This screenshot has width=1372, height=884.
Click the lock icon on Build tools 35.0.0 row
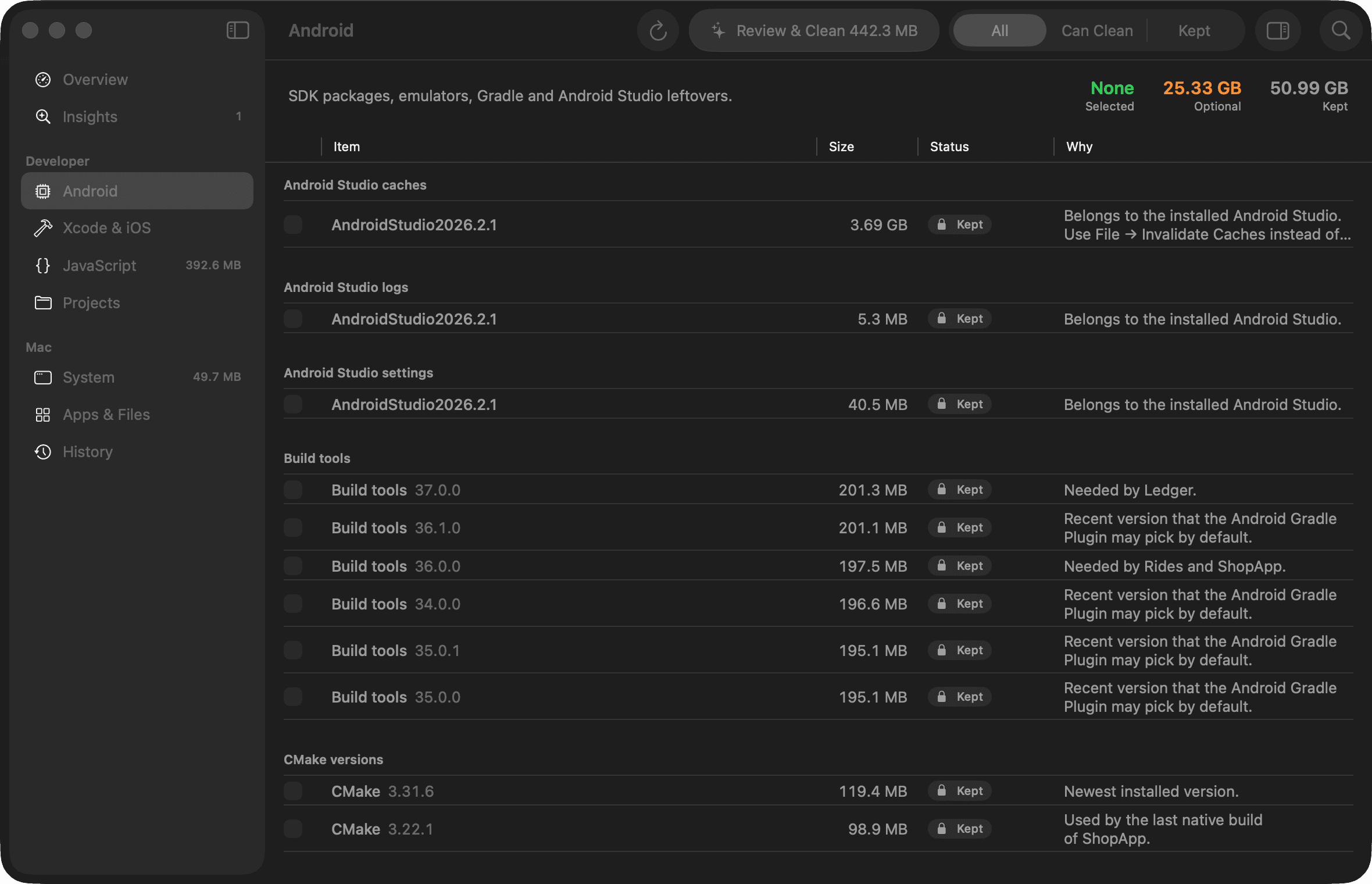942,697
